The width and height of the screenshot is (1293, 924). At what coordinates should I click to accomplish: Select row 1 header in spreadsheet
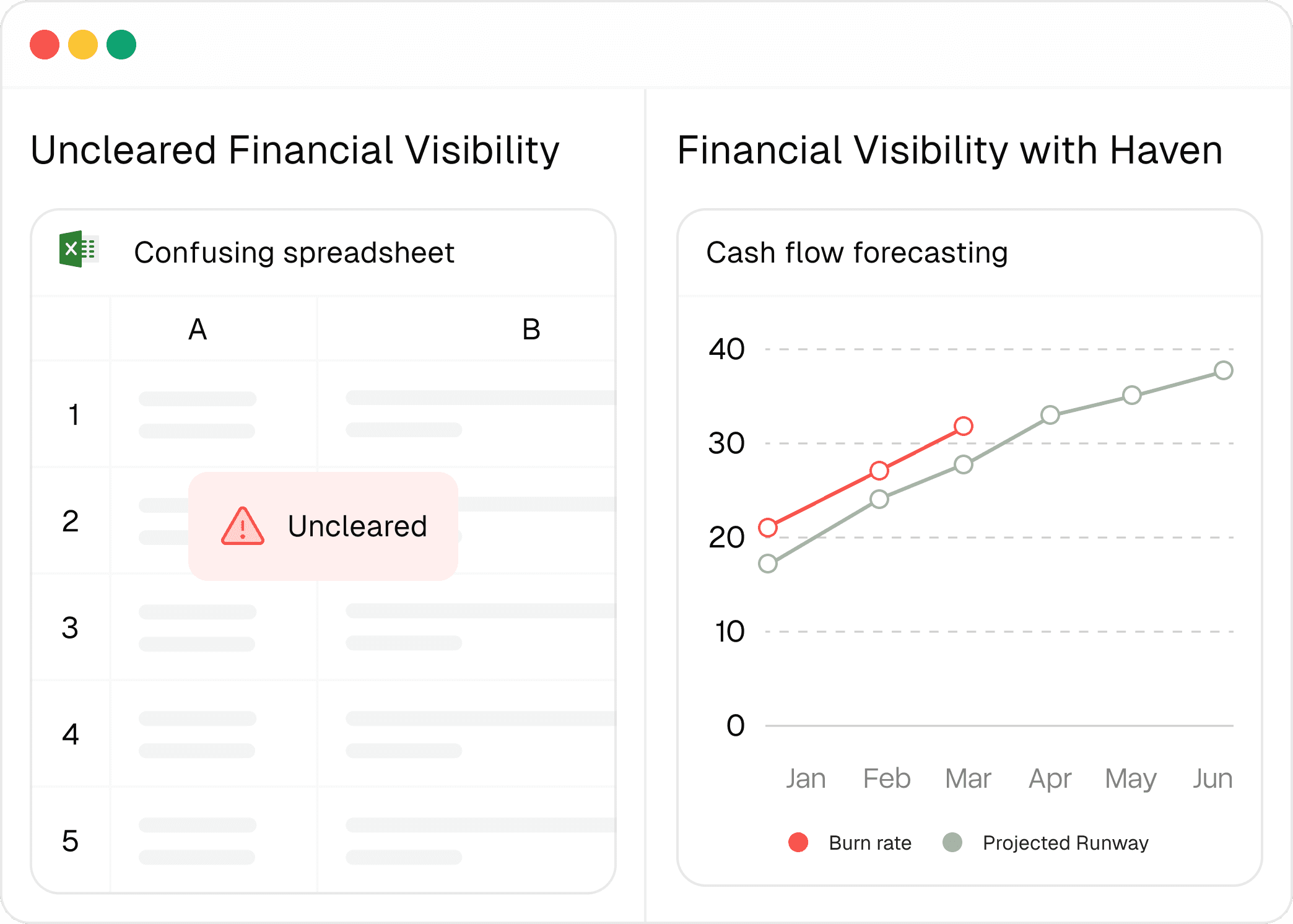click(x=73, y=415)
